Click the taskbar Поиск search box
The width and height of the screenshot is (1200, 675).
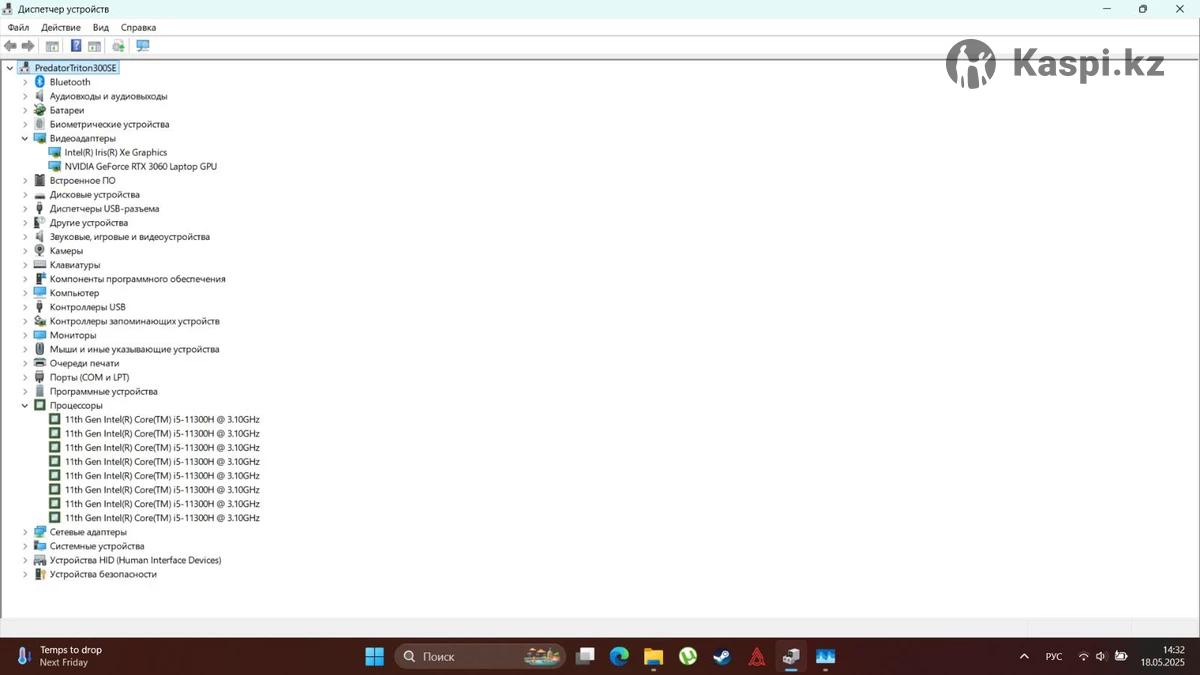click(481, 657)
